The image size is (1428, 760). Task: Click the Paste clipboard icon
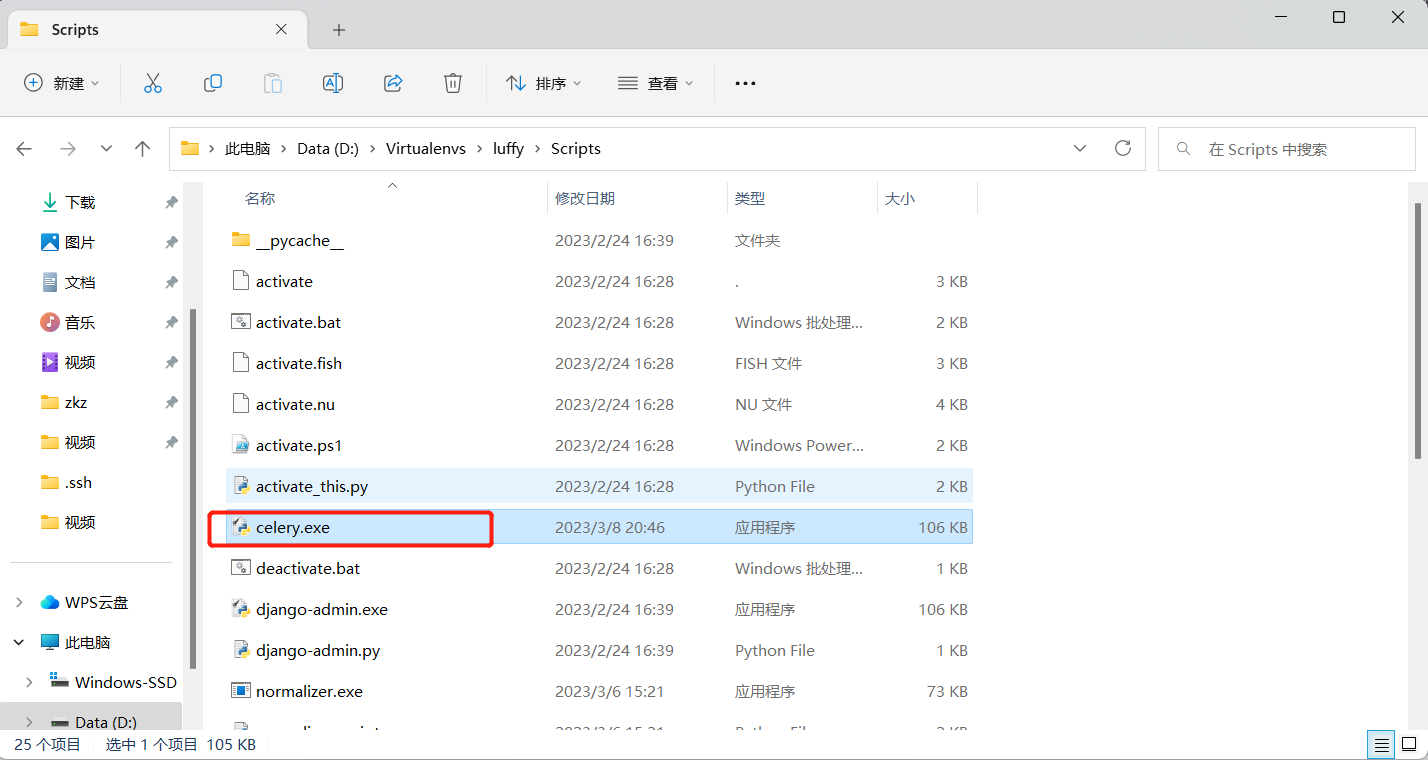(273, 83)
